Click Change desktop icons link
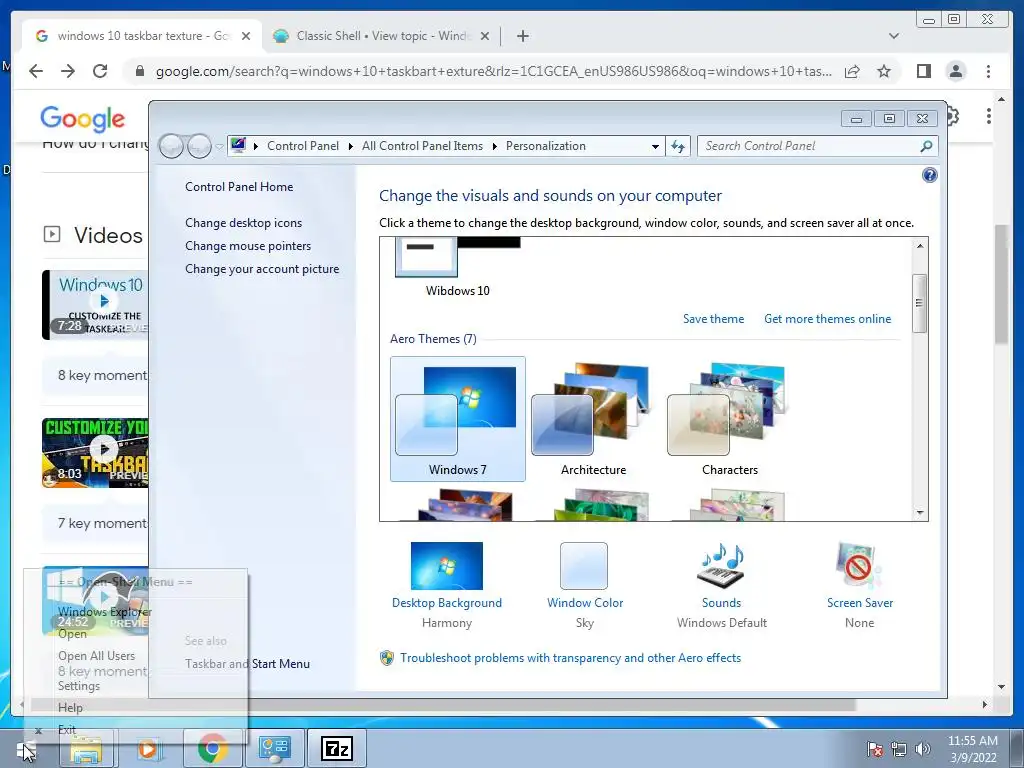The width and height of the screenshot is (1024, 768). [x=244, y=223]
